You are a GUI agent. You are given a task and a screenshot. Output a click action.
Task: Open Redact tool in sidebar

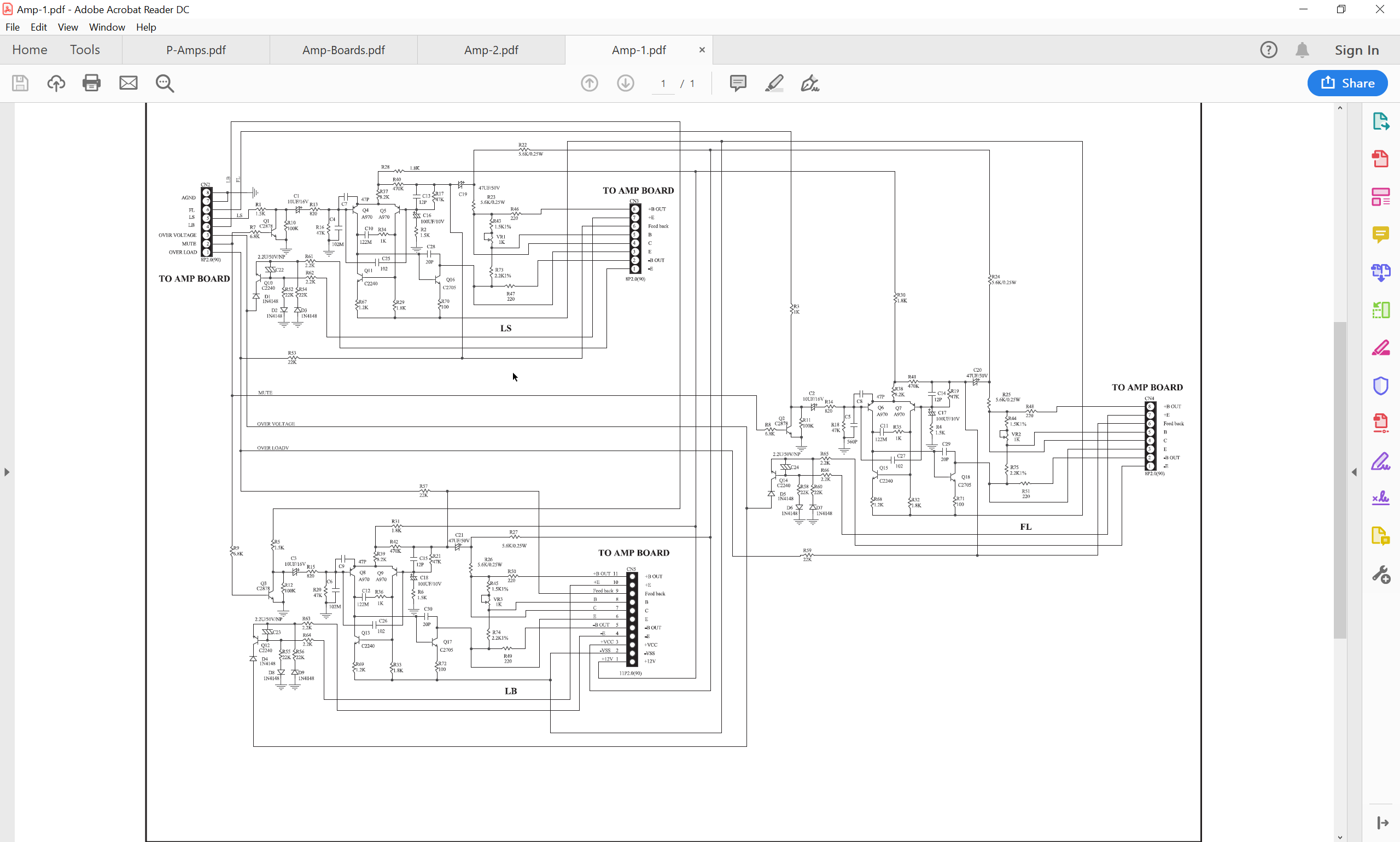[x=1381, y=348]
